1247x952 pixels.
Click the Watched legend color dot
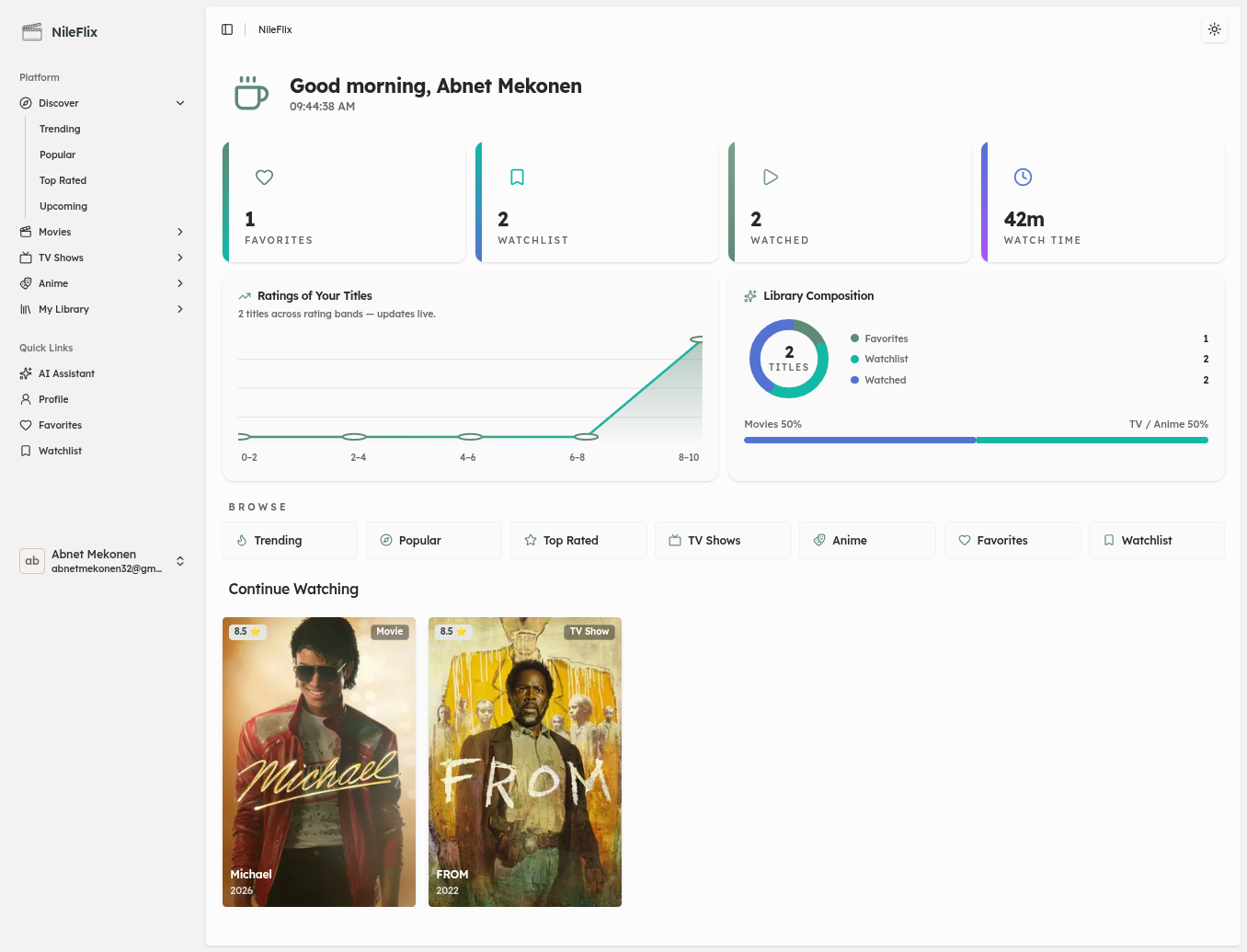coord(854,380)
